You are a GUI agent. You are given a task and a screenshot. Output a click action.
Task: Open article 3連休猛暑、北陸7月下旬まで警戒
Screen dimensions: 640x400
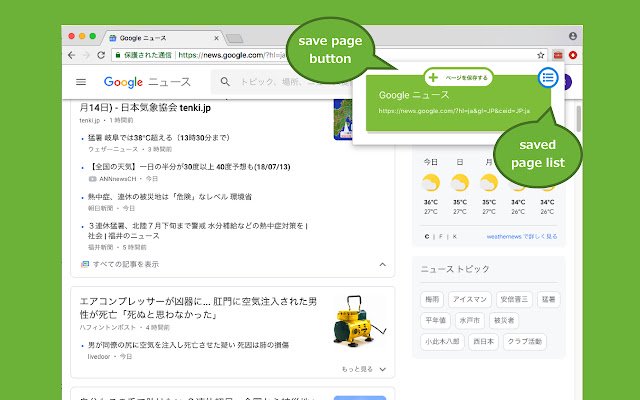(198, 231)
